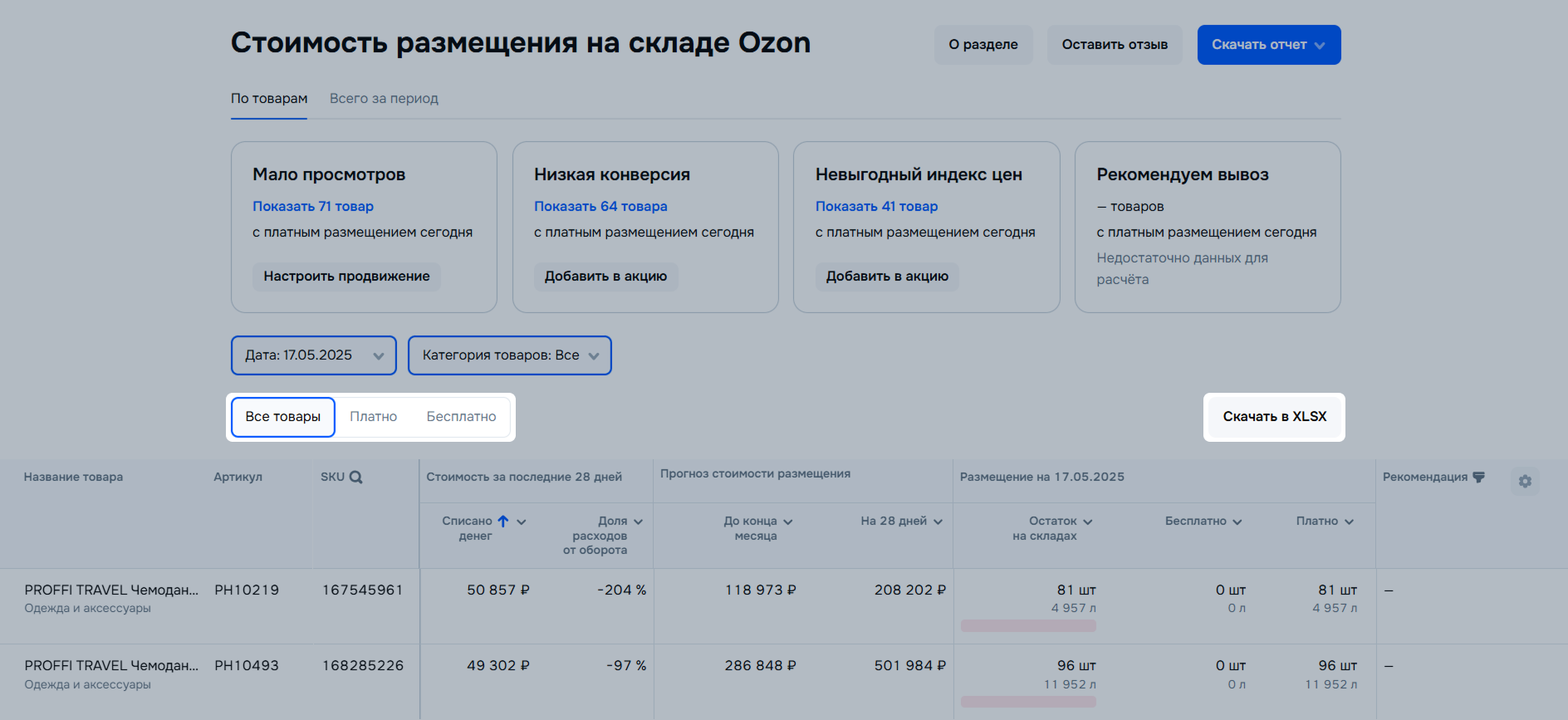Image resolution: width=1568 pixels, height=720 pixels.
Task: Open the Дата: 17.05.2025 dropdown
Action: click(x=313, y=355)
